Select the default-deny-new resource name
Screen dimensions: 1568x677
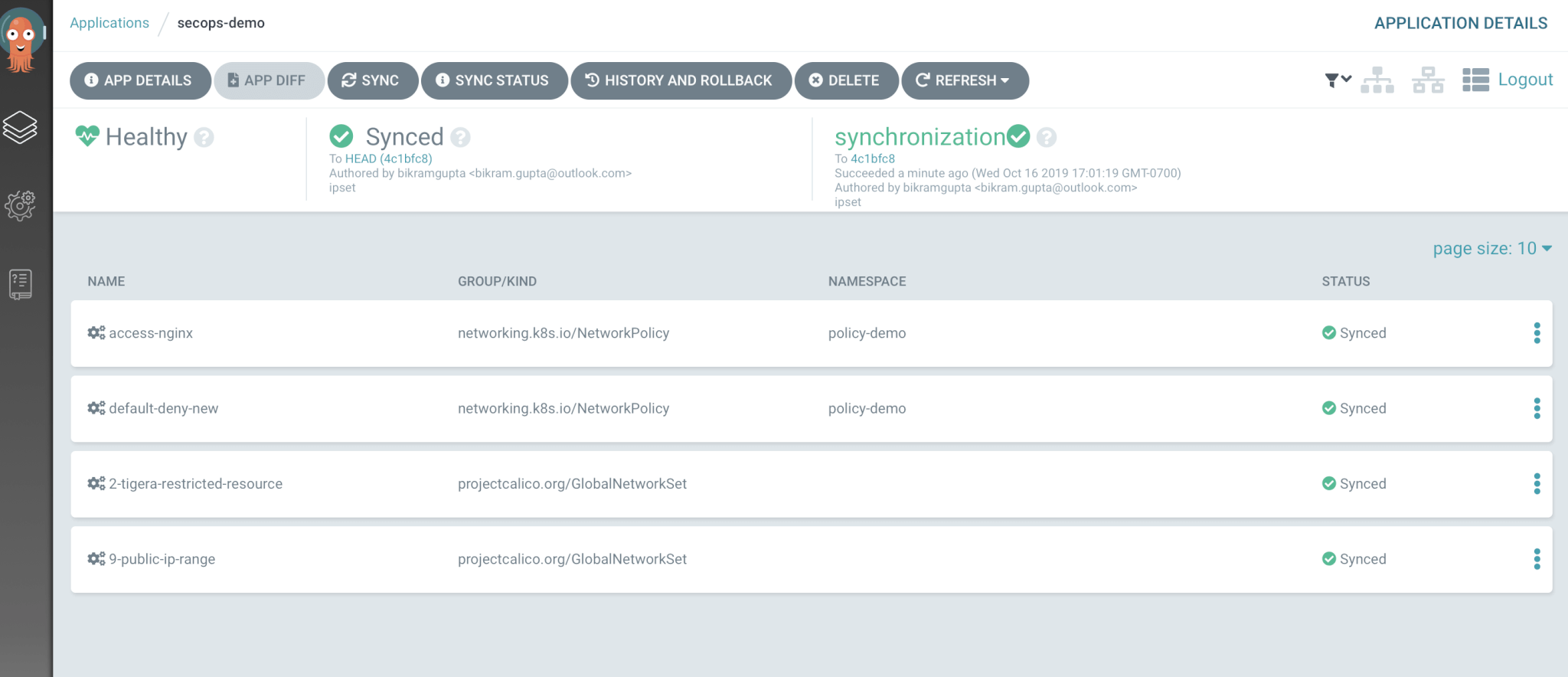click(x=164, y=408)
